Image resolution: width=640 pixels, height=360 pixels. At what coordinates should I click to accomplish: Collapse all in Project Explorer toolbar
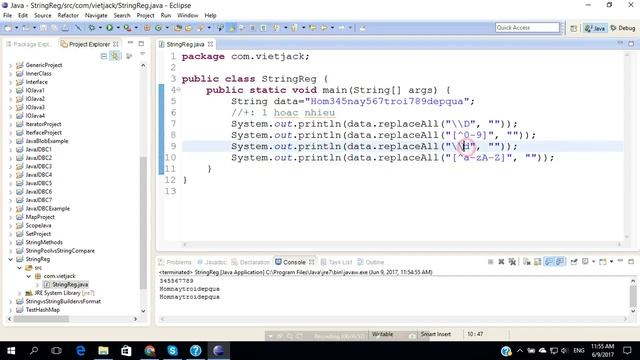(104, 56)
